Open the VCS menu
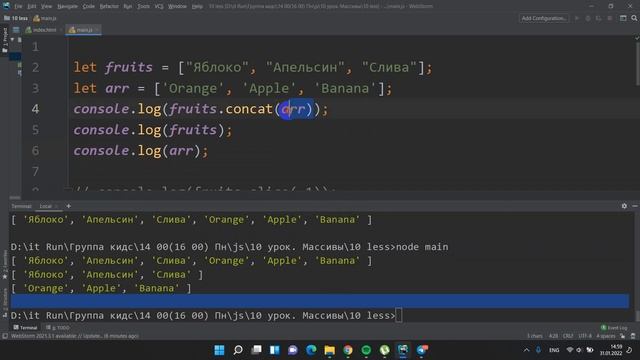This screenshot has width=640, height=360. click(x=159, y=6)
